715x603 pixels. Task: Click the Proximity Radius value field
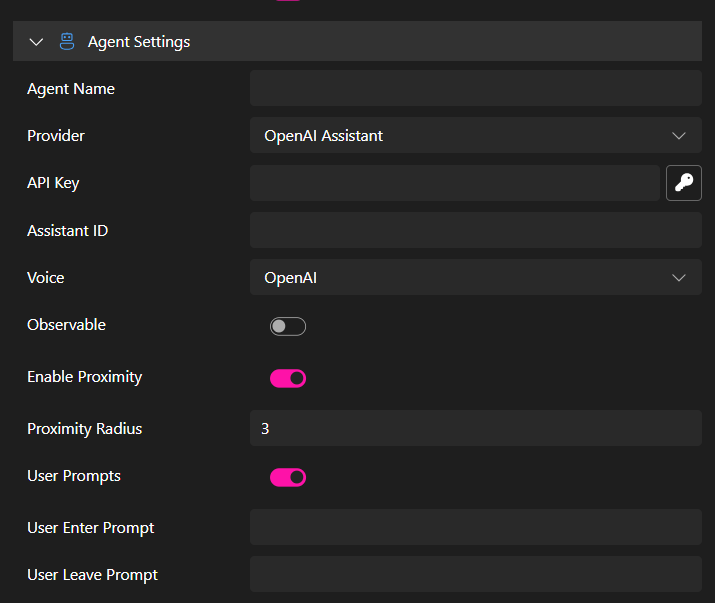[x=475, y=429]
